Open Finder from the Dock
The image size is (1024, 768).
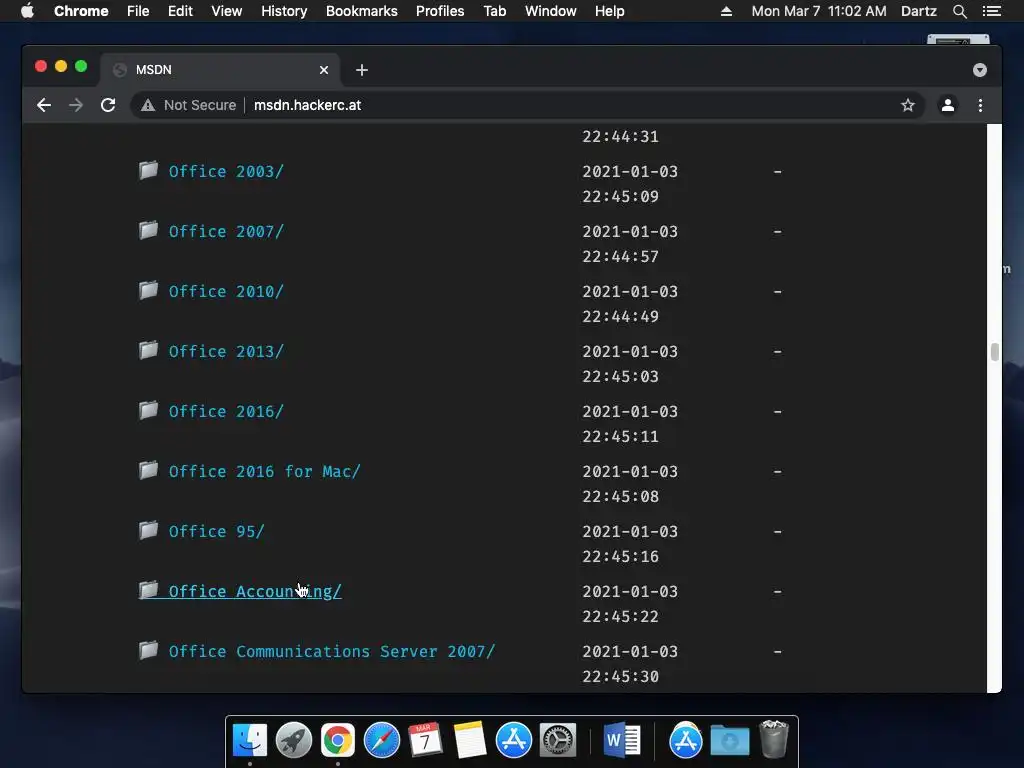click(x=250, y=740)
